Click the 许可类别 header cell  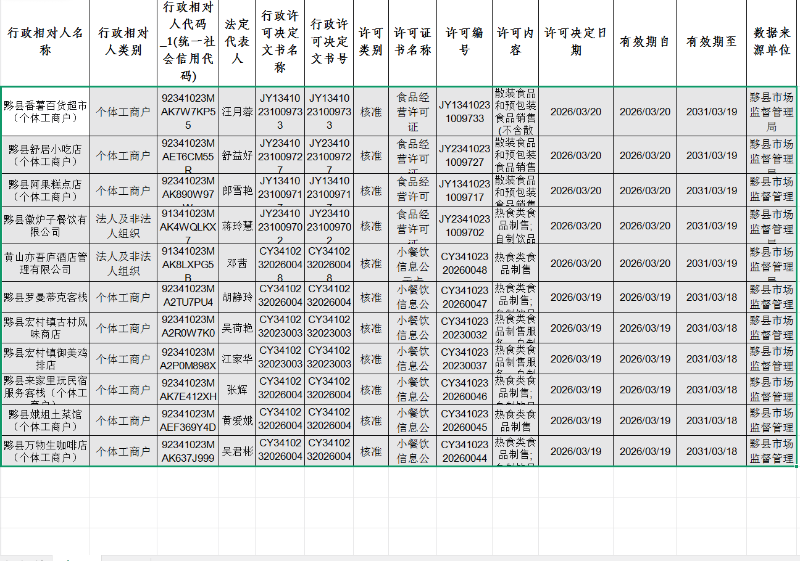[370, 41]
